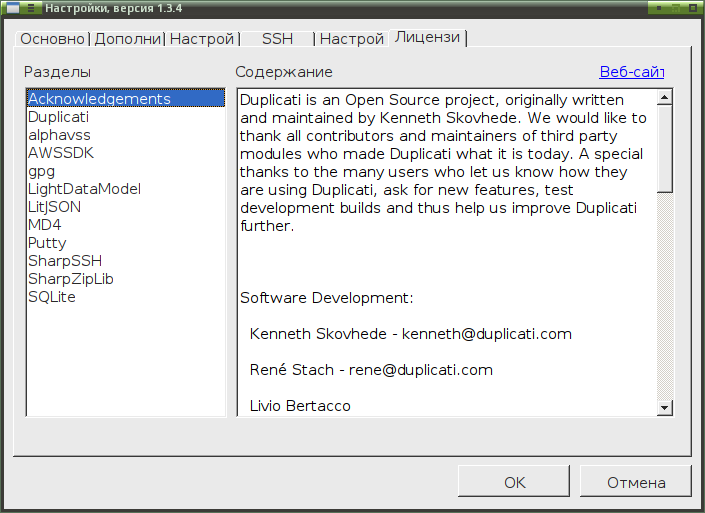Image resolution: width=705 pixels, height=513 pixels.
Task: Switch to the SSH tab
Action: tap(277, 39)
